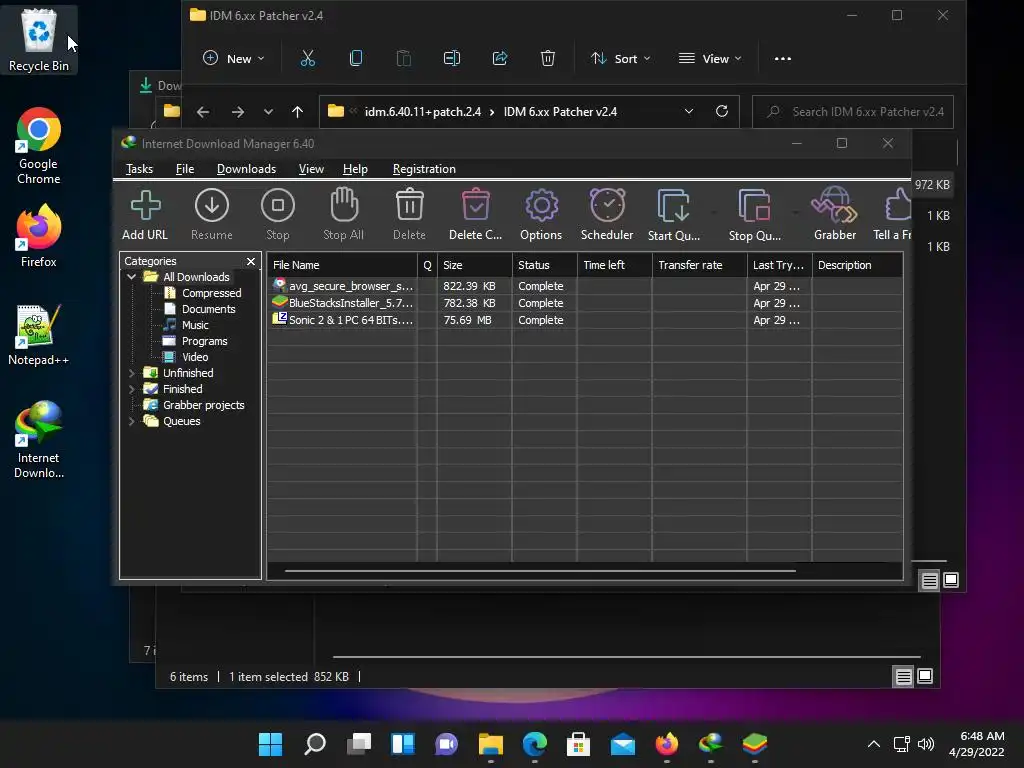1024x768 pixels.
Task: Click the Cut scissors icon in Explorer
Action: (x=308, y=59)
